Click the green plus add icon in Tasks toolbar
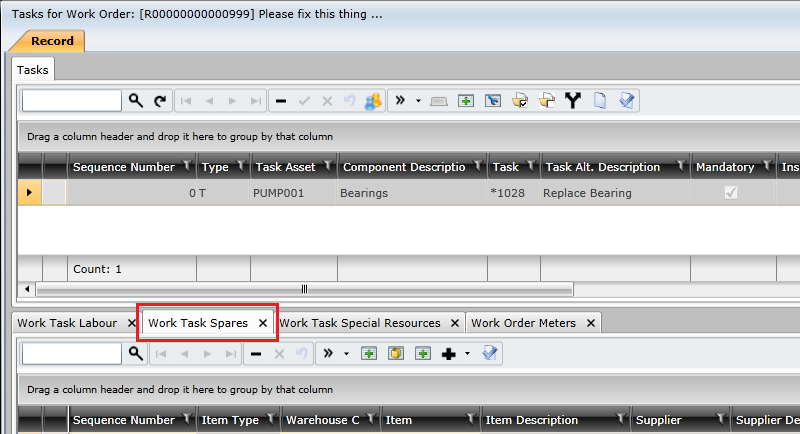The image size is (800, 434). tap(466, 101)
